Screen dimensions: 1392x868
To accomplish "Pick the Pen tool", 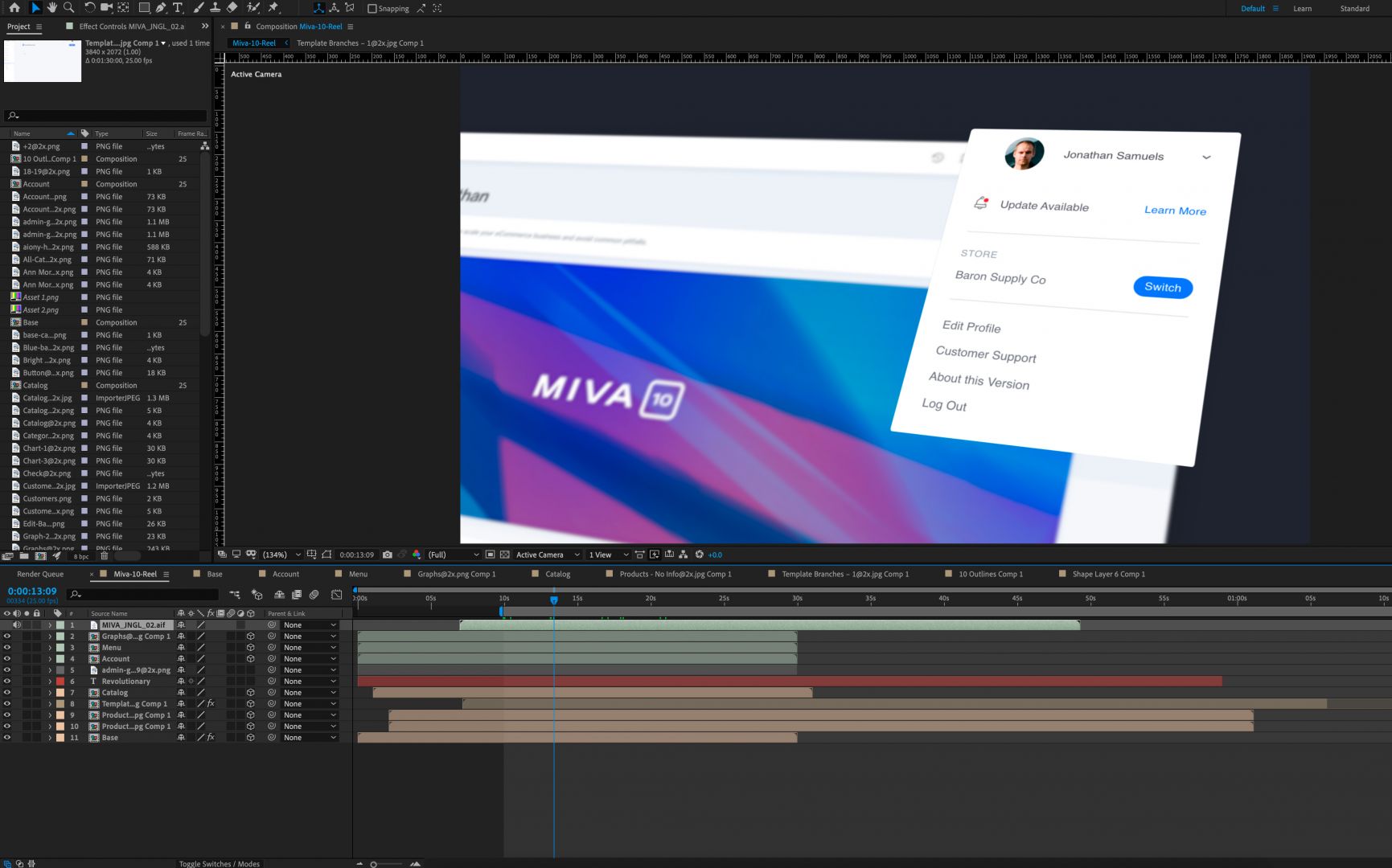I will point(161,8).
